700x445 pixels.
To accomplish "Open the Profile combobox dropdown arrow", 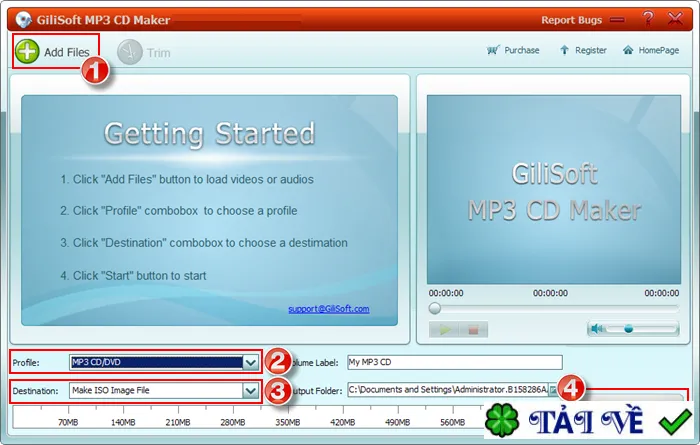I will pos(250,362).
